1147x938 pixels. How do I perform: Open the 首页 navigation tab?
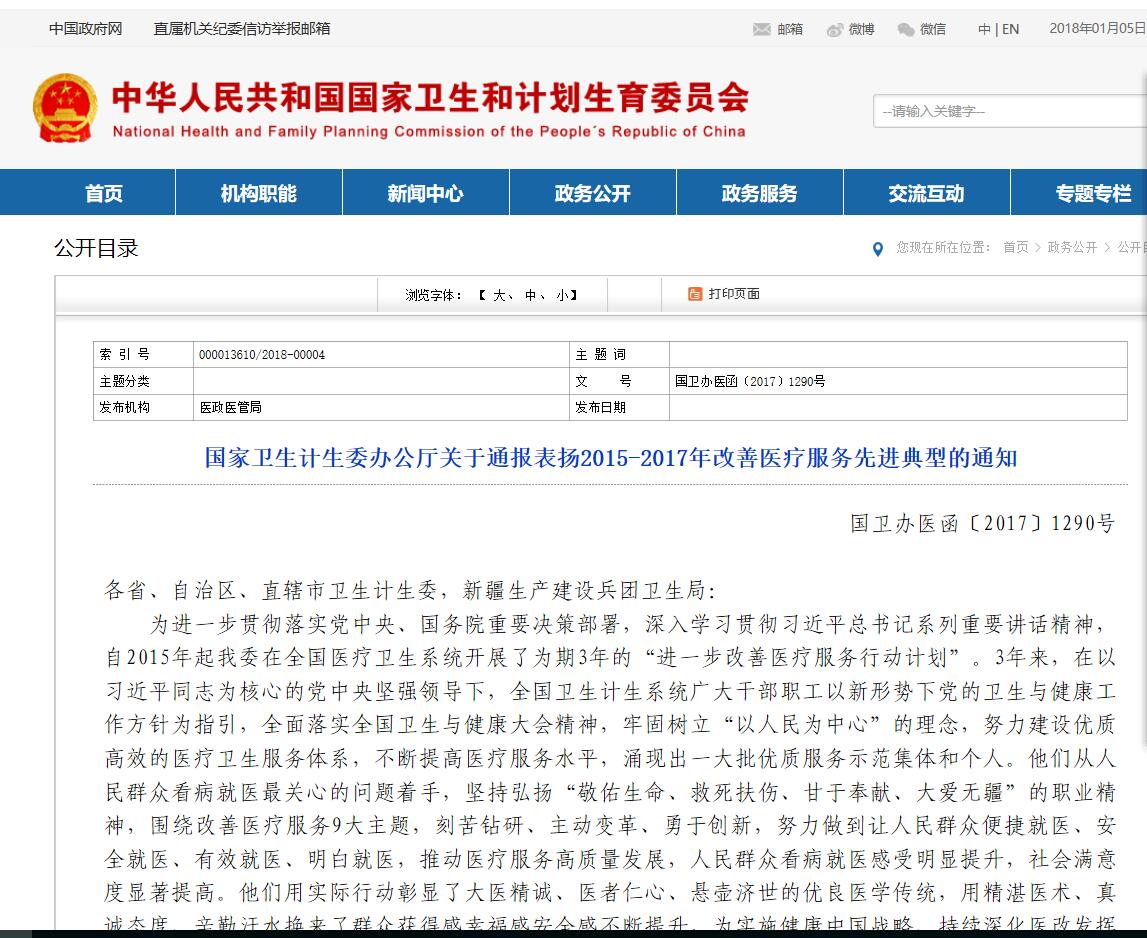pyautogui.click(x=103, y=193)
